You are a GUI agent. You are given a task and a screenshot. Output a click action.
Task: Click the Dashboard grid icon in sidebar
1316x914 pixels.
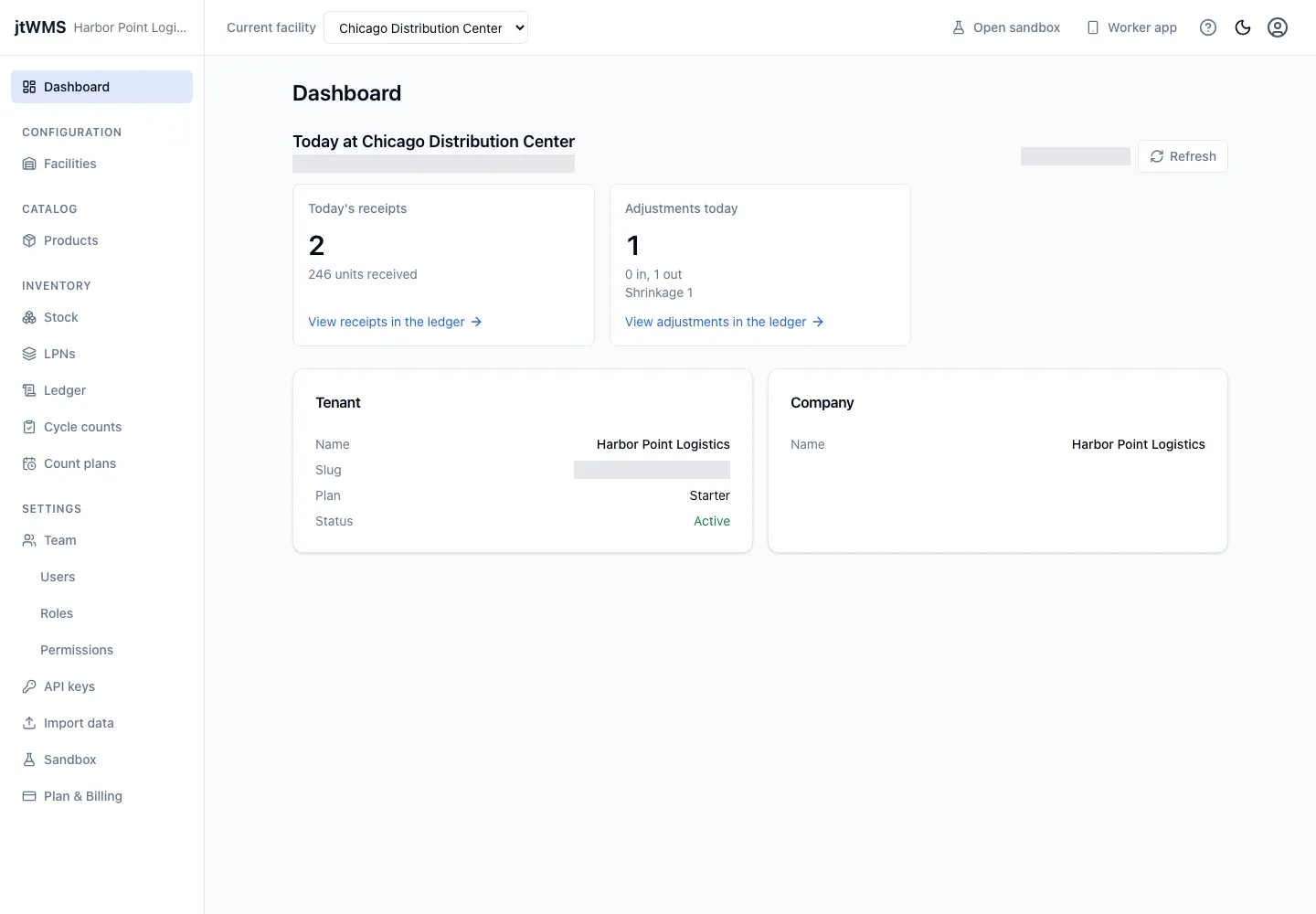[29, 87]
